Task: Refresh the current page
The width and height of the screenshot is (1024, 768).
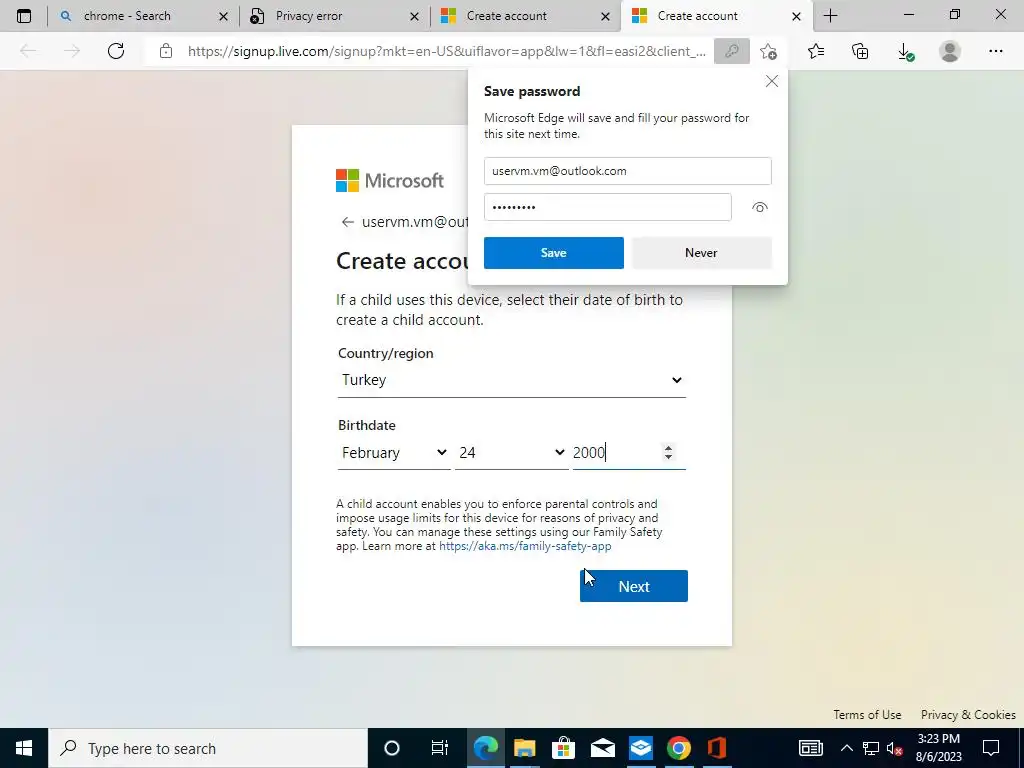Action: 116,51
